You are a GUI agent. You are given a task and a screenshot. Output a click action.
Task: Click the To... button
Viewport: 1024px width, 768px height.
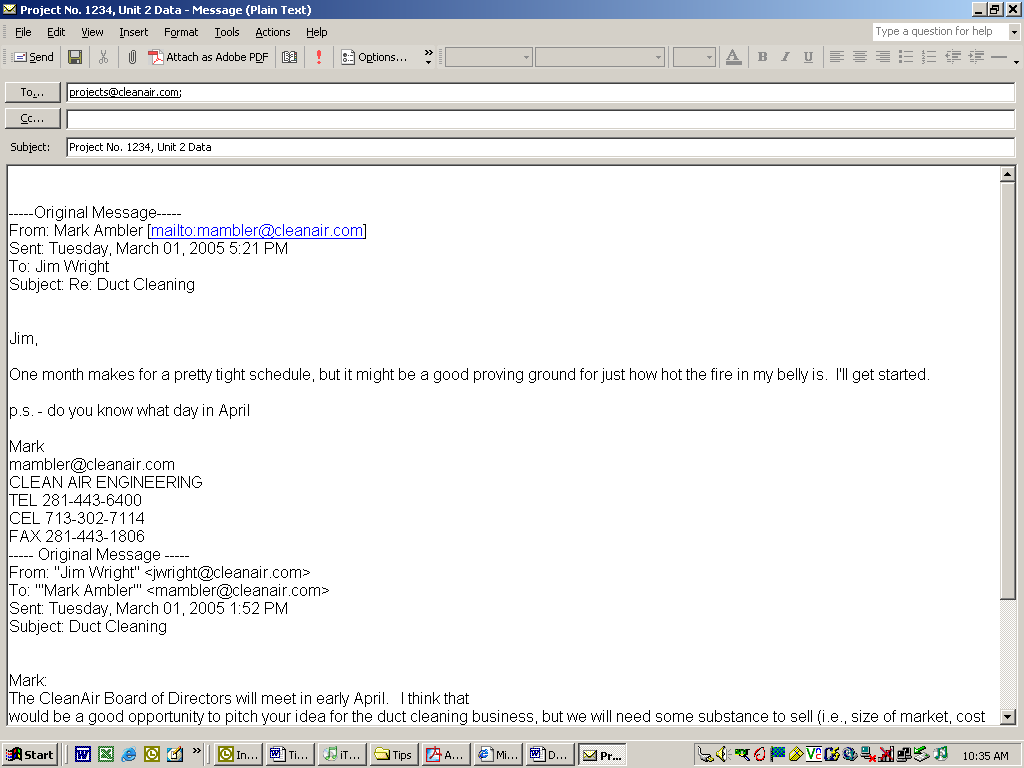coord(33,92)
